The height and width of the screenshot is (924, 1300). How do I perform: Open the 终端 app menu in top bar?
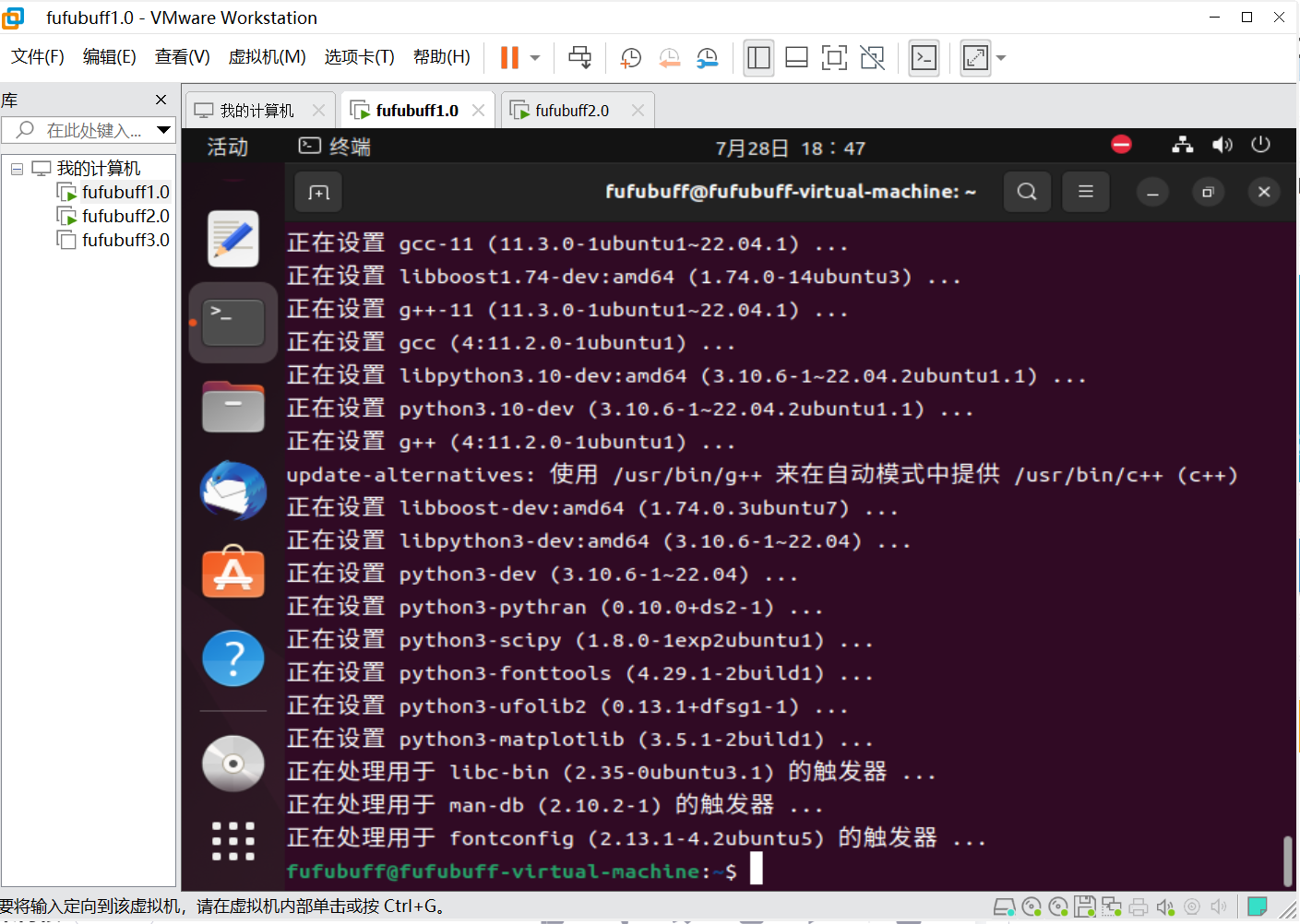pos(336,147)
